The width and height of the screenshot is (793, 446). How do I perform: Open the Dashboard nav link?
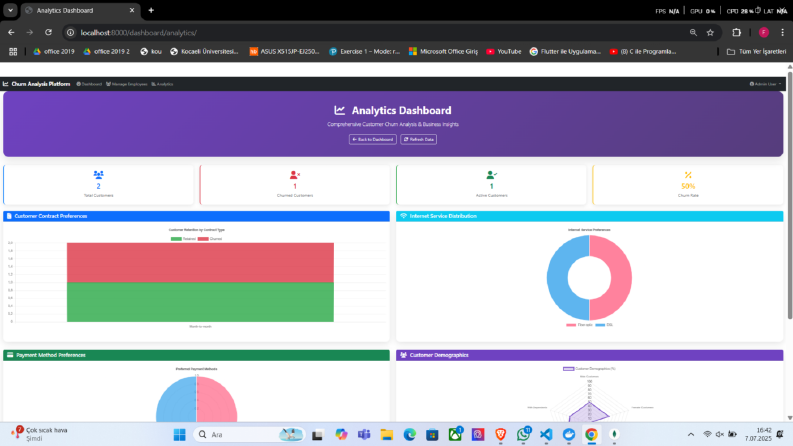89,84
